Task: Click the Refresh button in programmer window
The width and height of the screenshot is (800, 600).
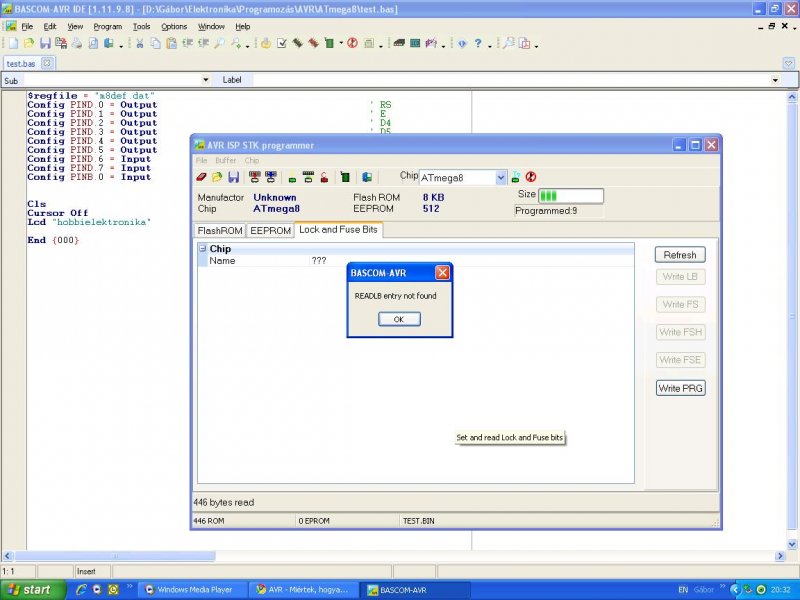Action: point(680,255)
